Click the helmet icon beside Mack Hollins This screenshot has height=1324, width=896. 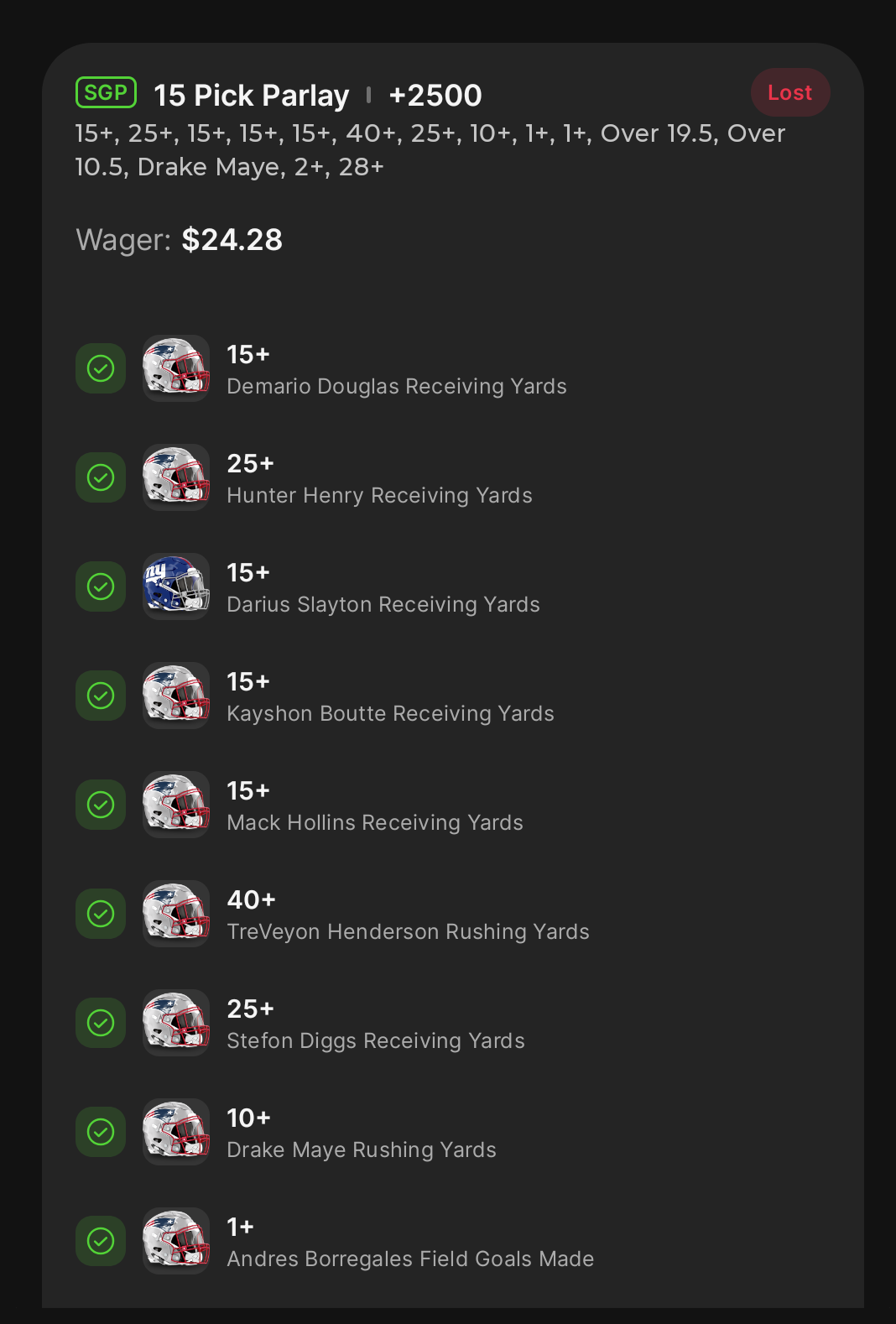pyautogui.click(x=175, y=805)
